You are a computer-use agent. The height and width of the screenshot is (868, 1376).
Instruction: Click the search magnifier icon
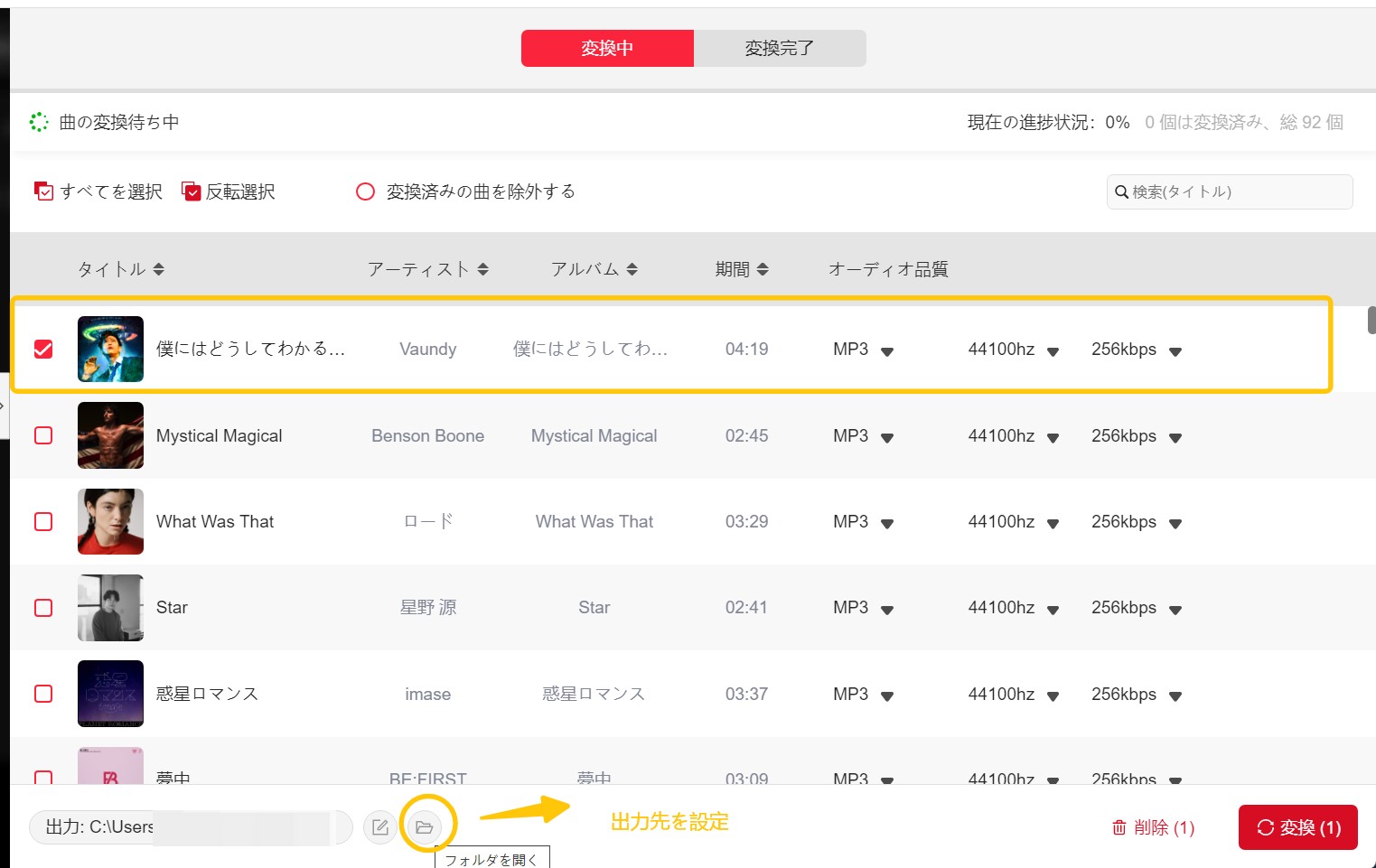[x=1121, y=191]
